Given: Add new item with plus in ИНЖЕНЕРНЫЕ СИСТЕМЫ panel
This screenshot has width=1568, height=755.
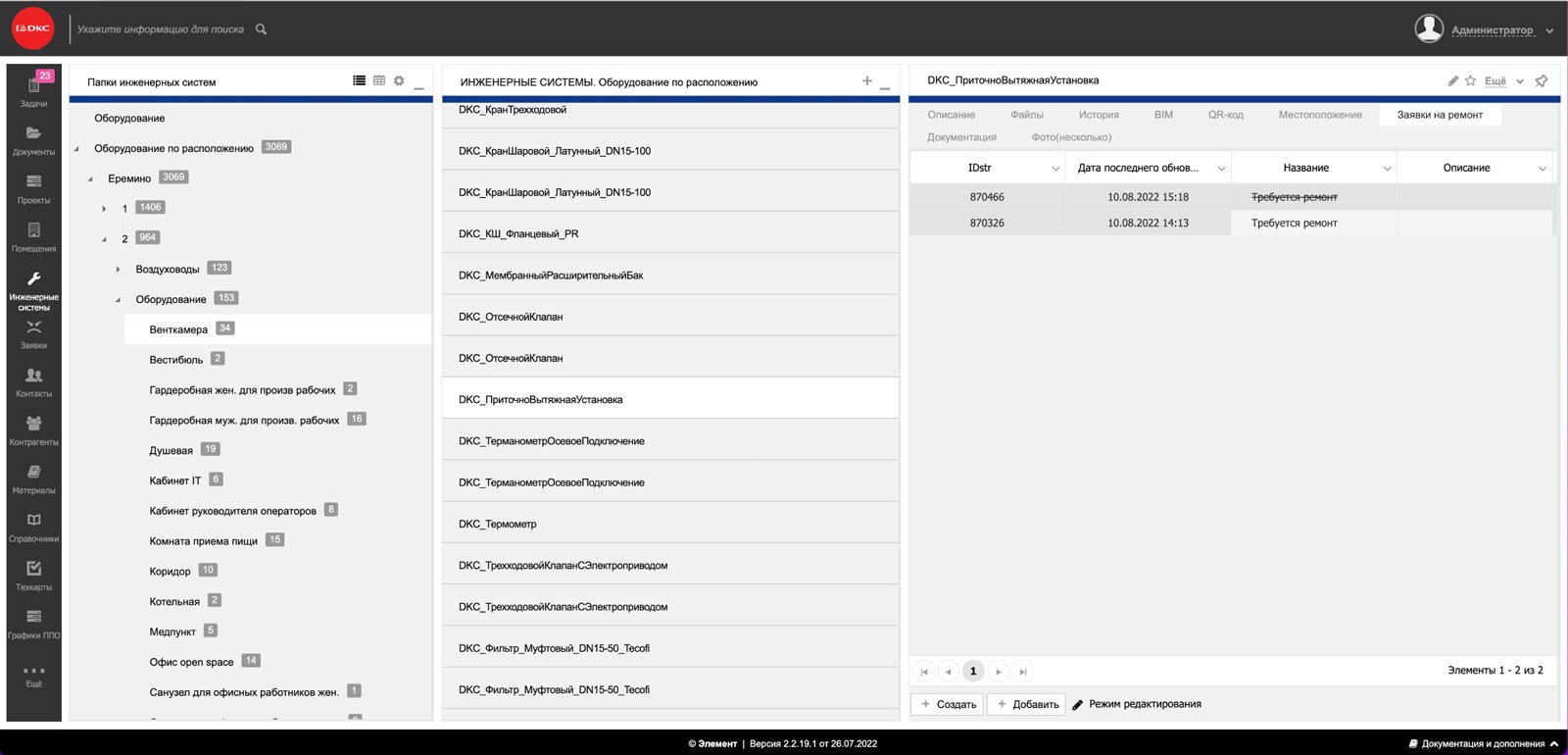Looking at the screenshot, I should point(866,80).
